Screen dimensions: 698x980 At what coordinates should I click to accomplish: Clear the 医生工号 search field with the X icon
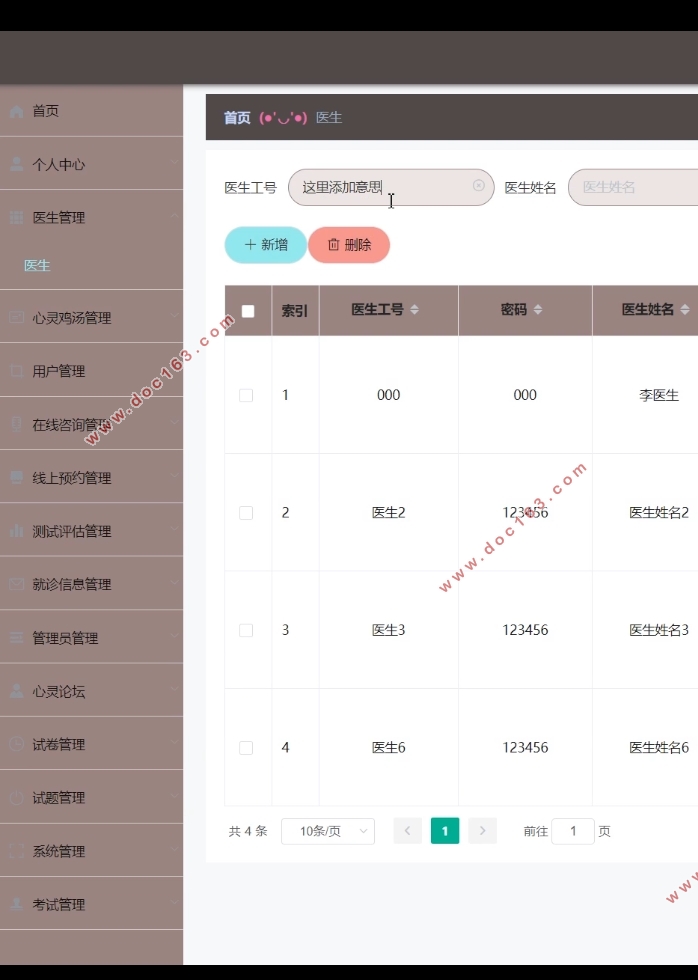click(479, 186)
